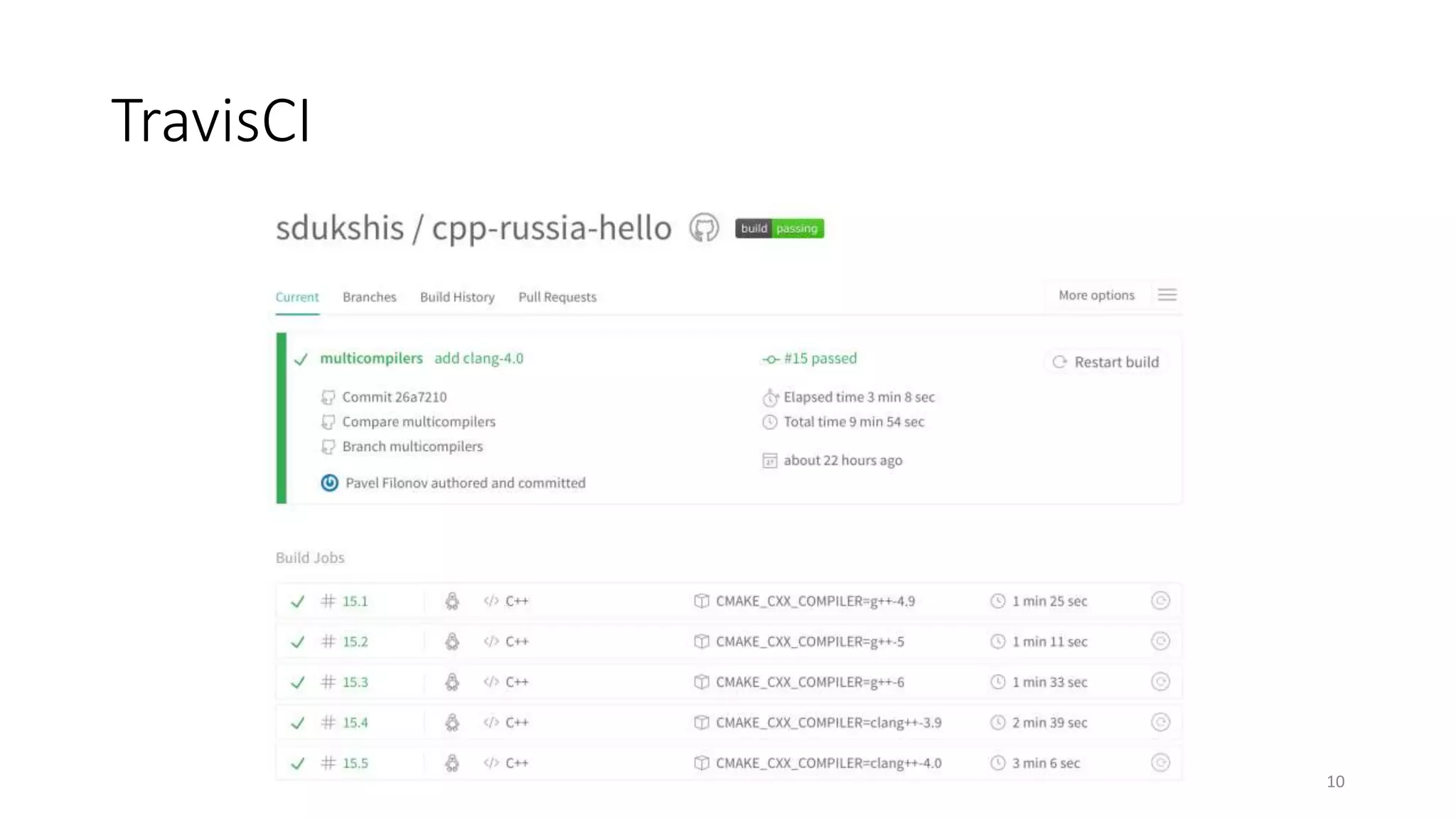This screenshot has width=1456, height=819.
Task: Open Commit 26a7210 link
Action: 395,397
